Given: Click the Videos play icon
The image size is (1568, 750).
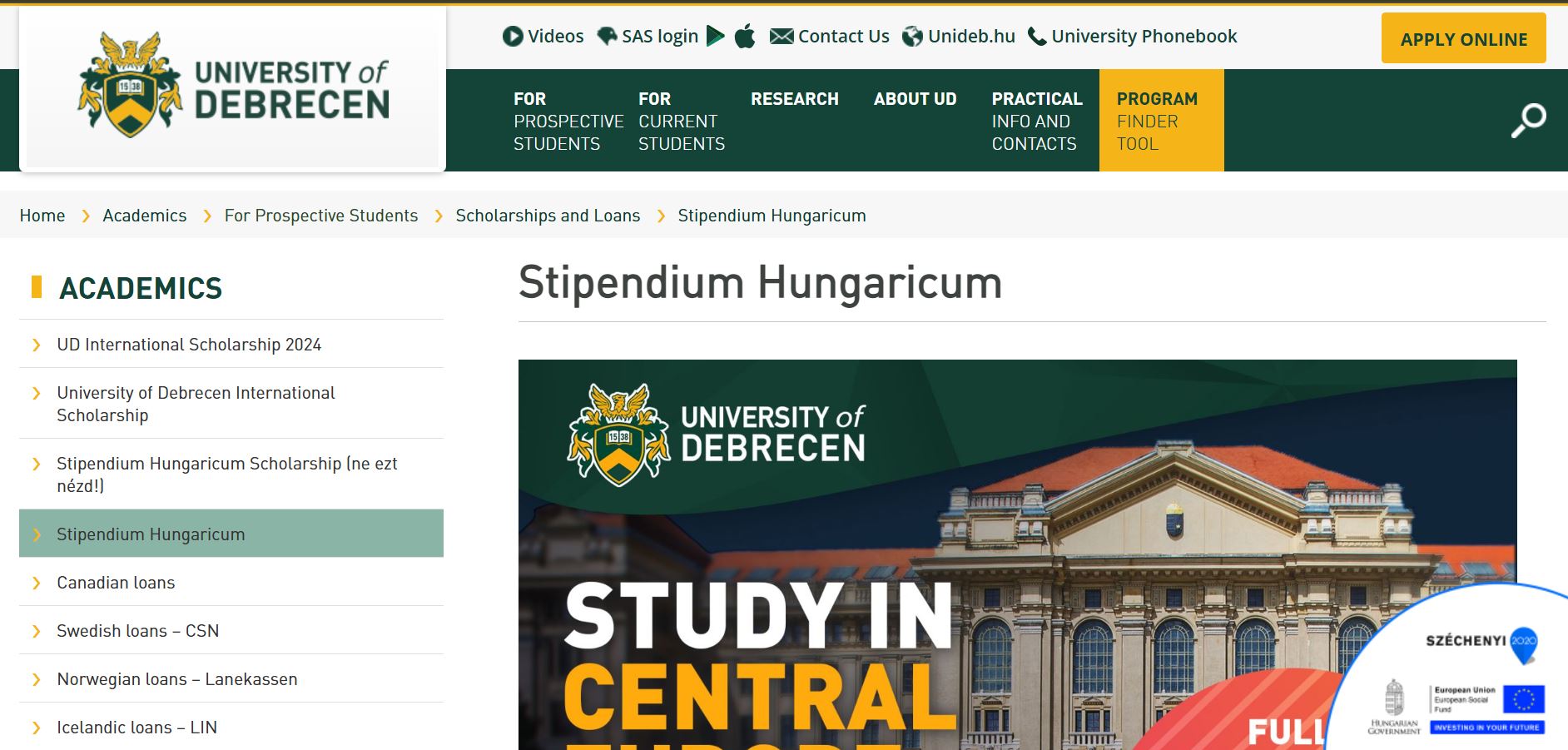Looking at the screenshot, I should pyautogui.click(x=513, y=37).
